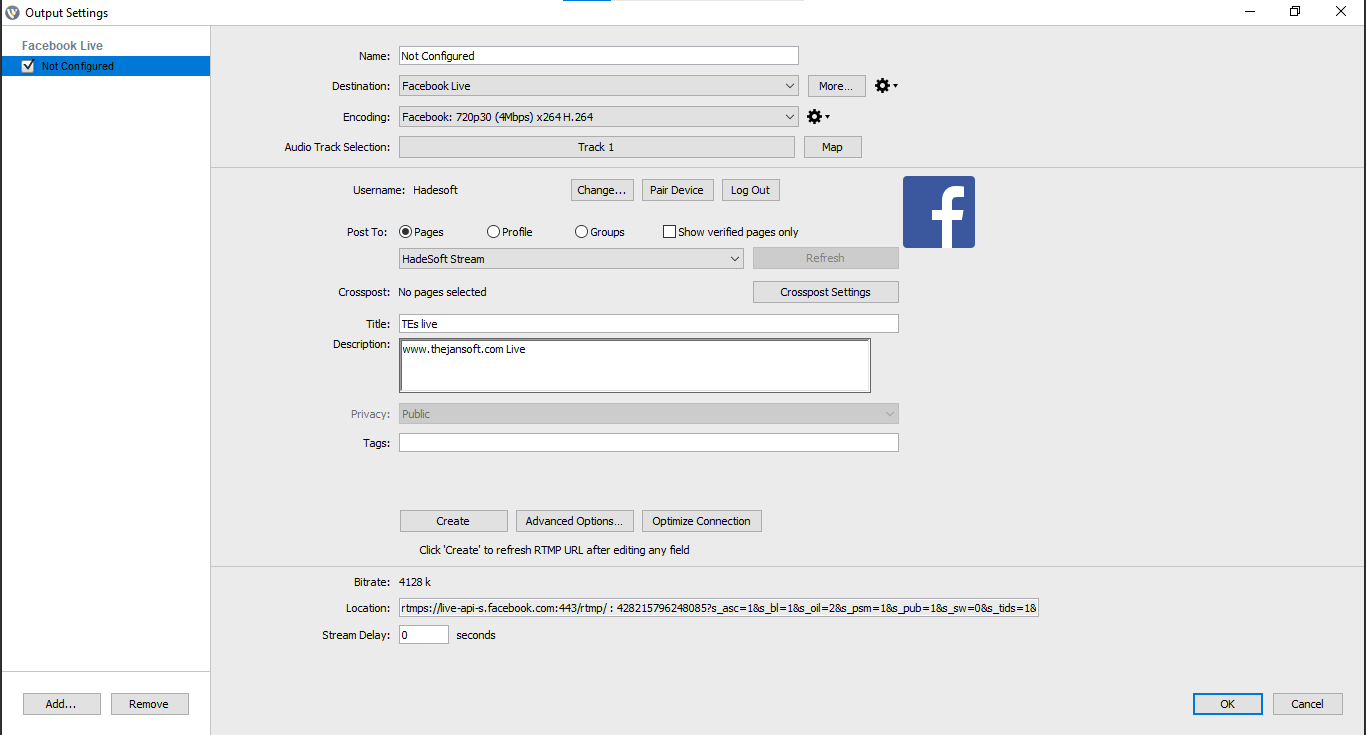This screenshot has width=1366, height=735.
Task: Click the 4128 k bitrate value
Action: (414, 582)
